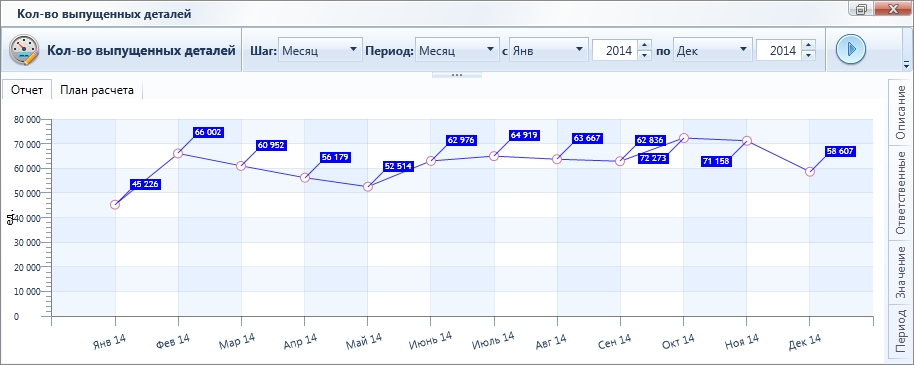
Task: Open the Шаг dropdown set to Месяц
Action: pyautogui.click(x=319, y=51)
